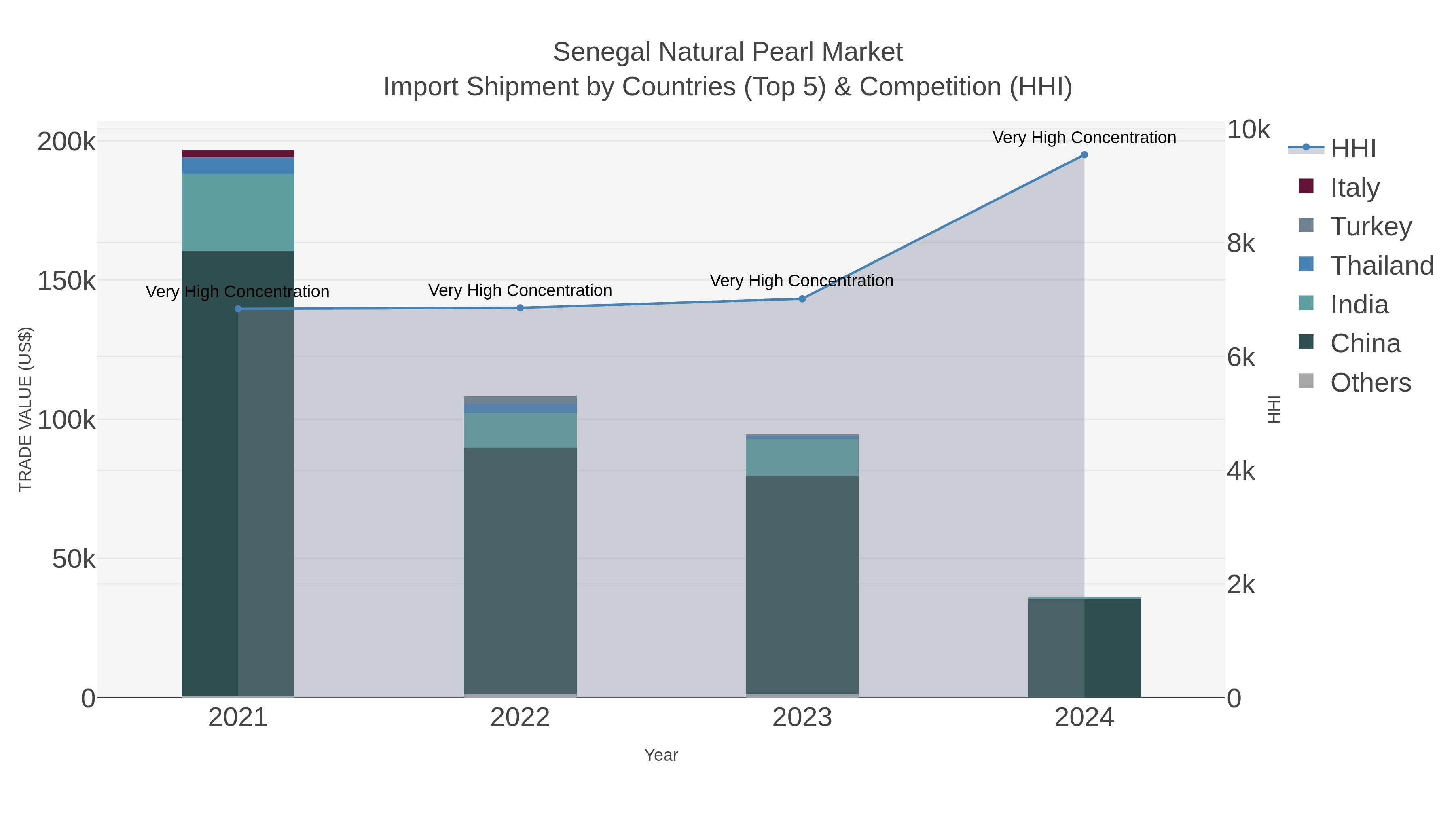Screen dimensions: 1456x819
Task: Click the 2024 x-axis label
Action: (1084, 718)
